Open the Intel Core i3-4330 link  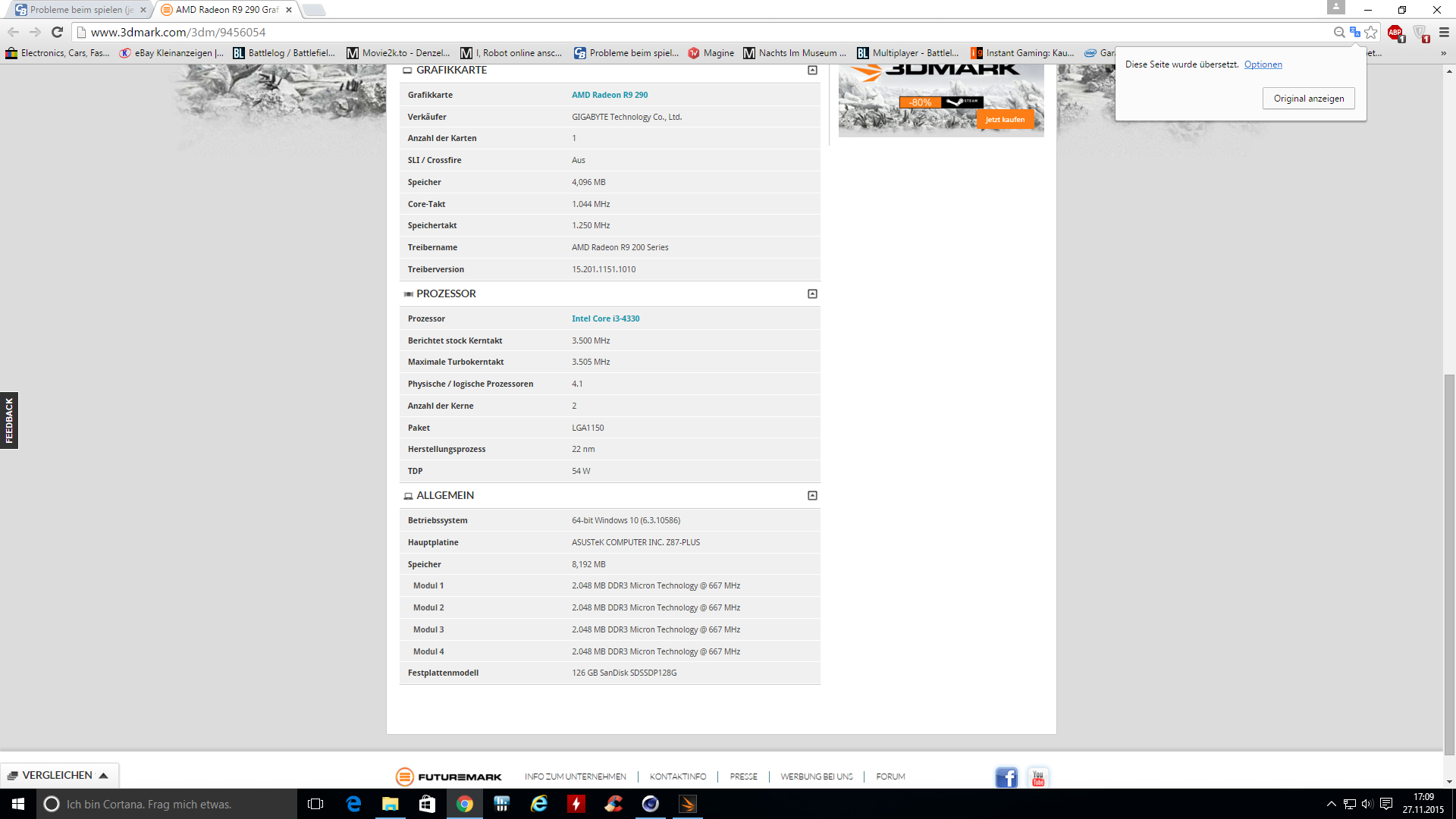[x=605, y=319]
